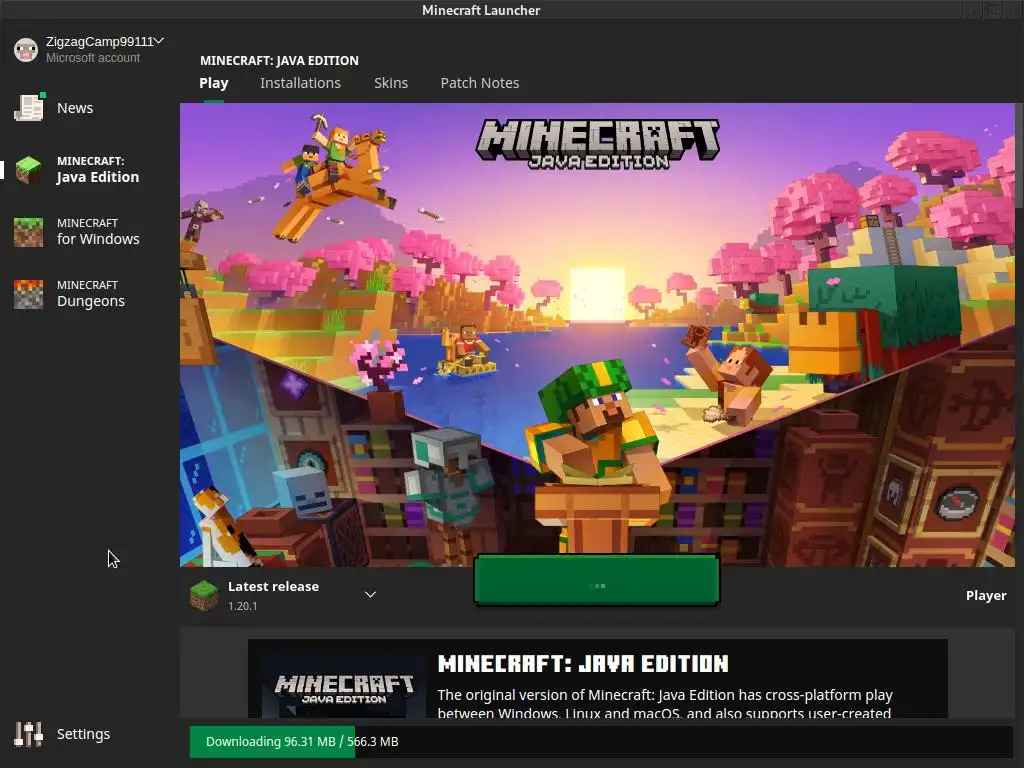Viewport: 1024px width, 768px height.
Task: Open Settings via the sliders icon
Action: click(x=29, y=734)
